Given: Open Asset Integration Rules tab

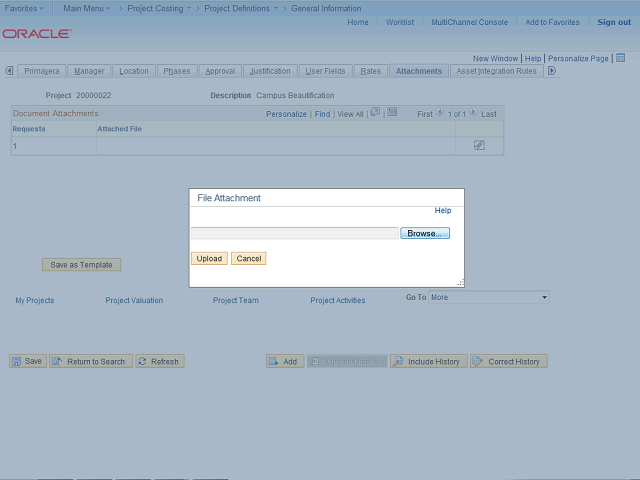Looking at the screenshot, I should (496, 71).
